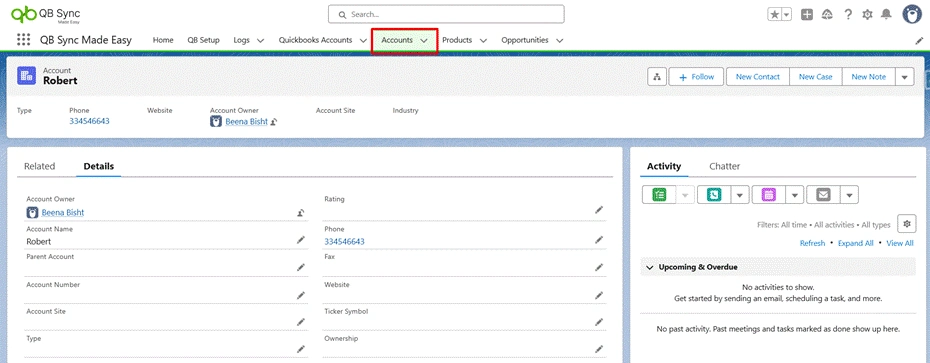The width and height of the screenshot is (930, 363).
Task: Click the Trailhead guidance icon in header
Action: [827, 15]
